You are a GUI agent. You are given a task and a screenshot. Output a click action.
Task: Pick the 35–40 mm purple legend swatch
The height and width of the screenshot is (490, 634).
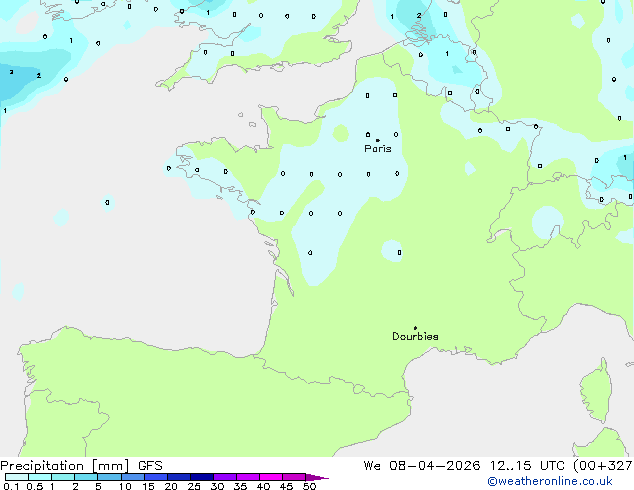click(x=248, y=477)
